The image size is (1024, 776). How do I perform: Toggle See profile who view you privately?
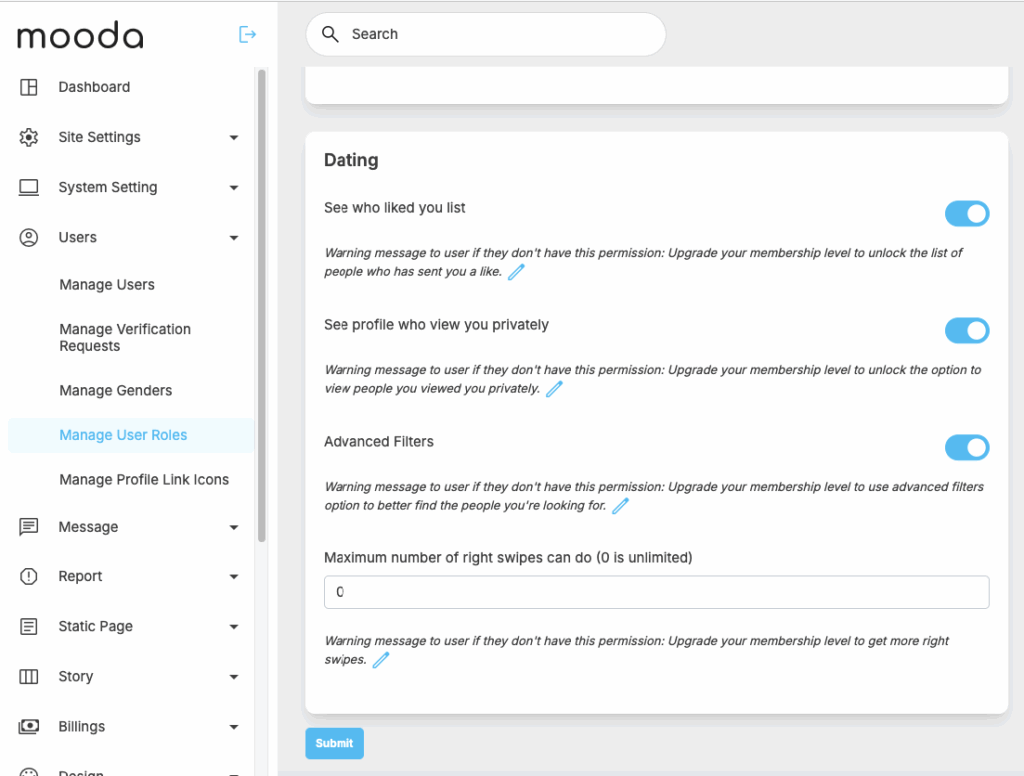(966, 331)
